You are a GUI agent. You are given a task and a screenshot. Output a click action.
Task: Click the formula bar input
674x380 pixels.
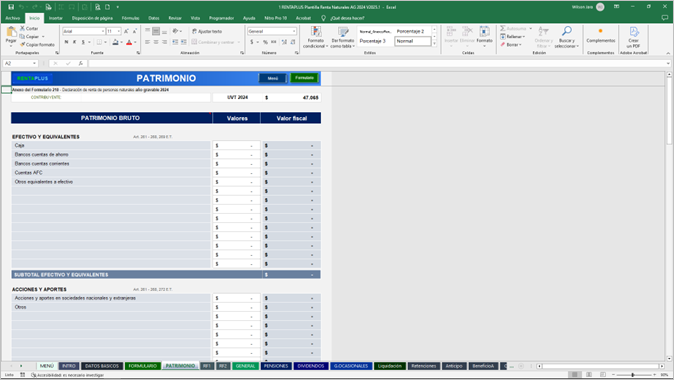coord(378,63)
